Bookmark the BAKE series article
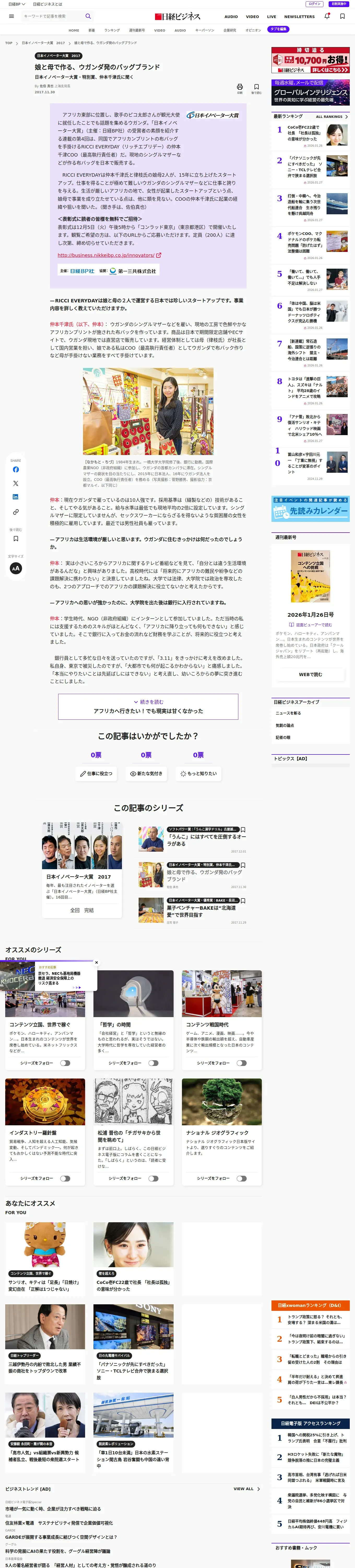This screenshot has height=1568, width=355. 243,900
